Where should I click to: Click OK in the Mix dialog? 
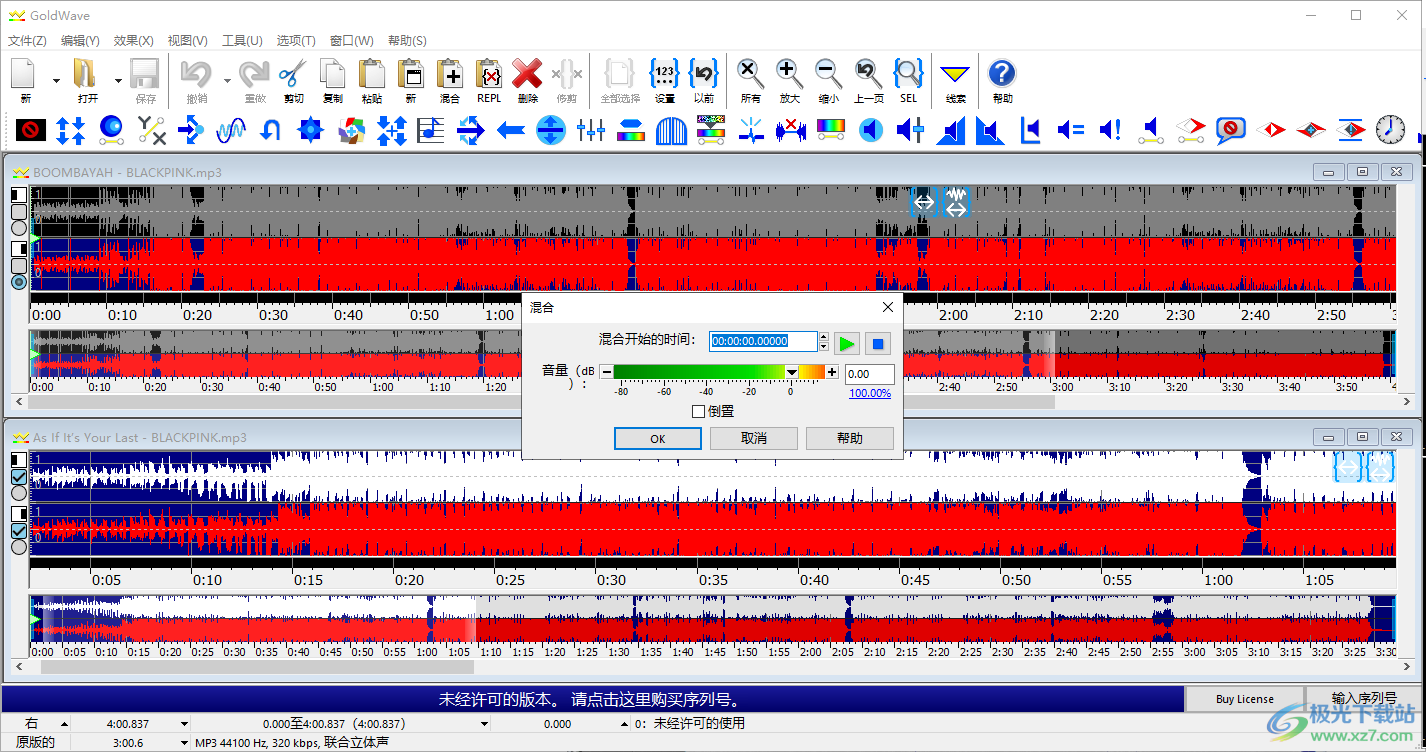coord(657,438)
